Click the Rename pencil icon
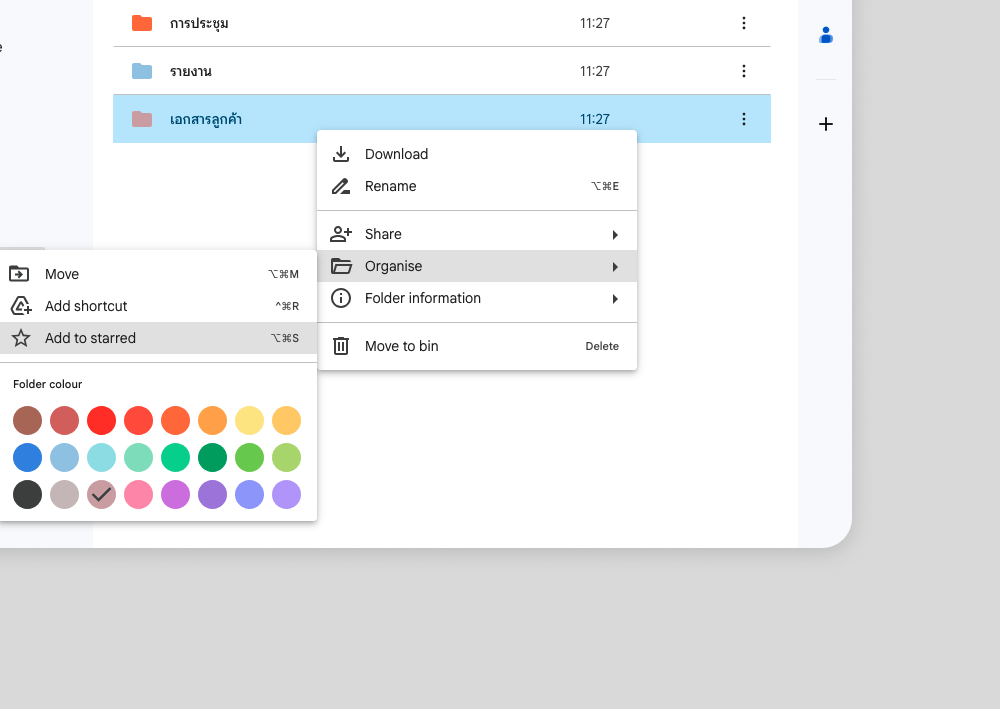 341,186
